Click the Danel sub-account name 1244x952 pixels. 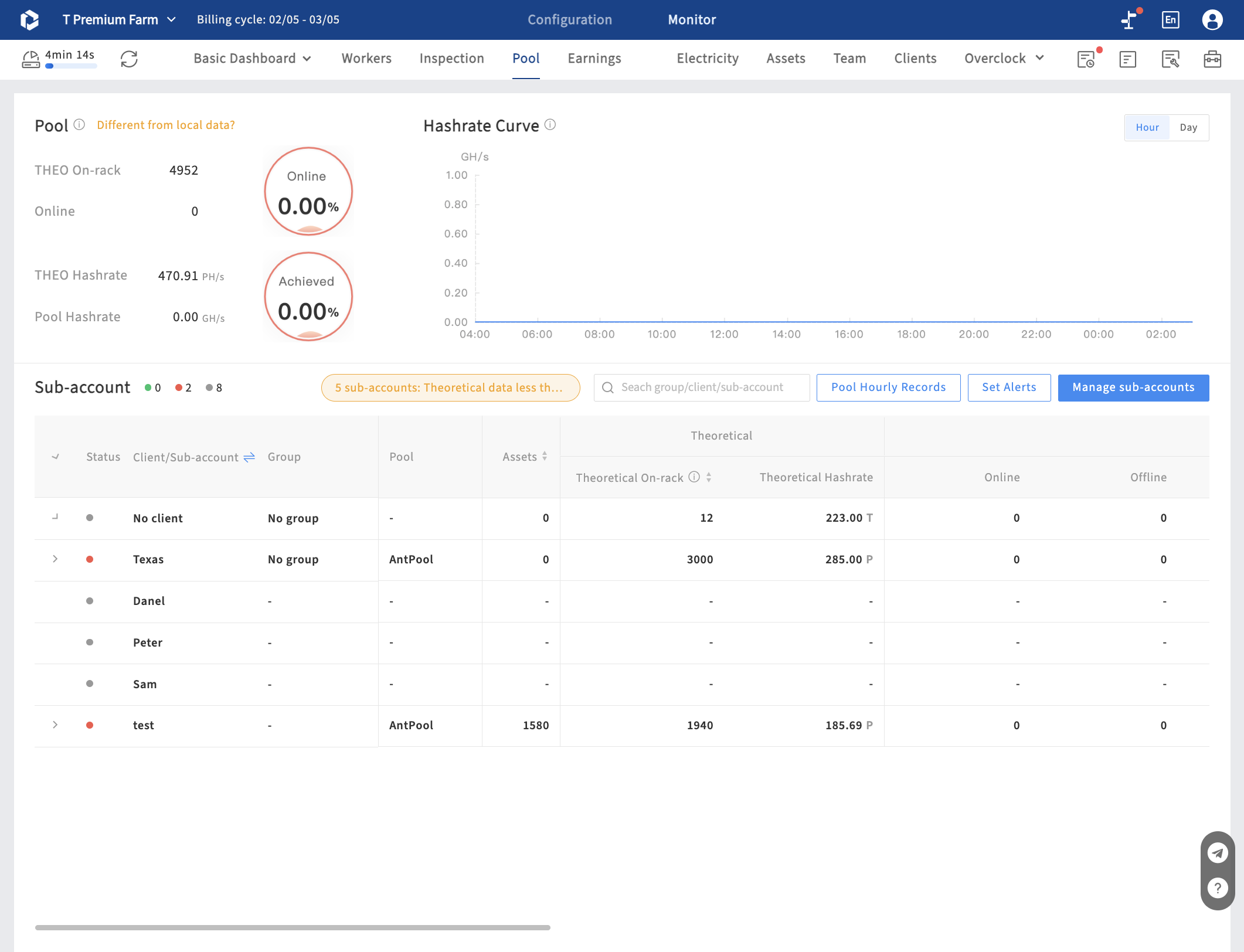click(x=149, y=601)
